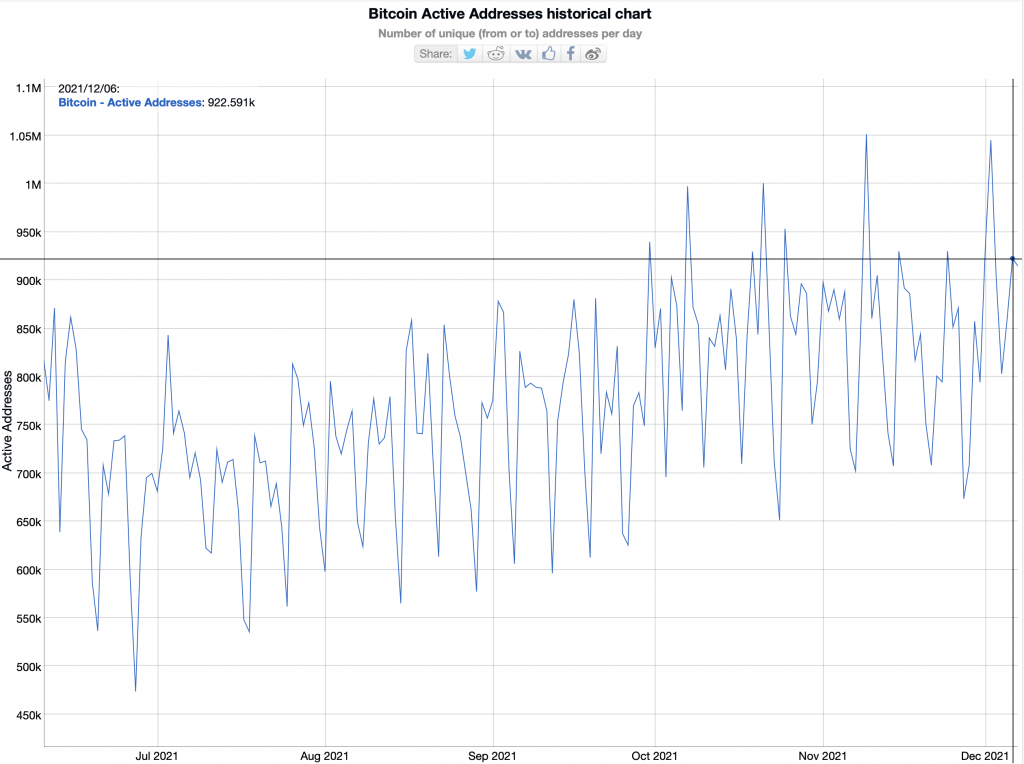Image resolution: width=1024 pixels, height=764 pixels.
Task: Click the '1.05M' y-axis label
Action: pyautogui.click(x=25, y=136)
